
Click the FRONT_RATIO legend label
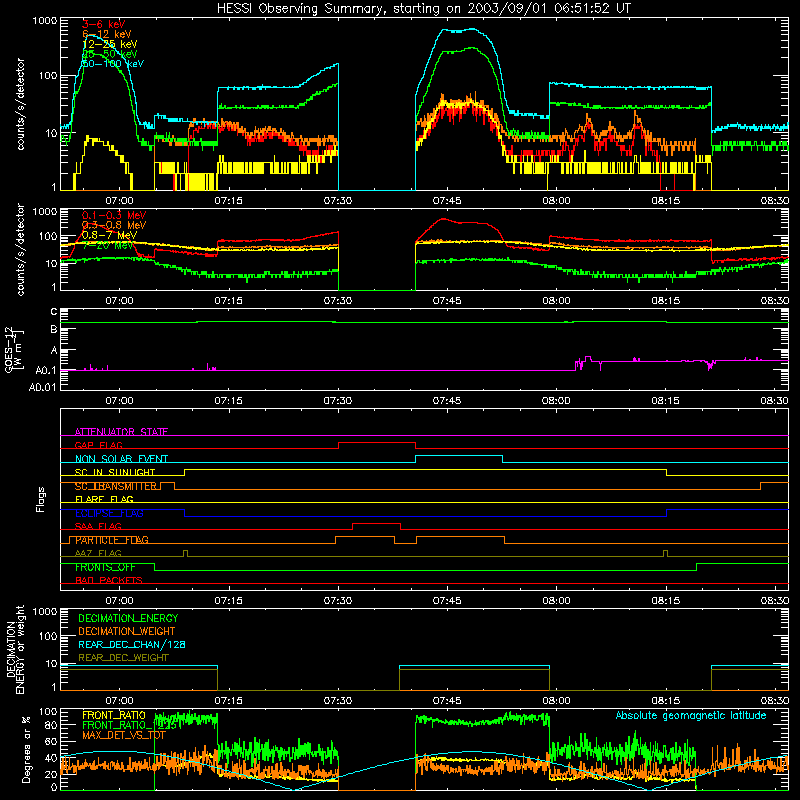point(114,715)
